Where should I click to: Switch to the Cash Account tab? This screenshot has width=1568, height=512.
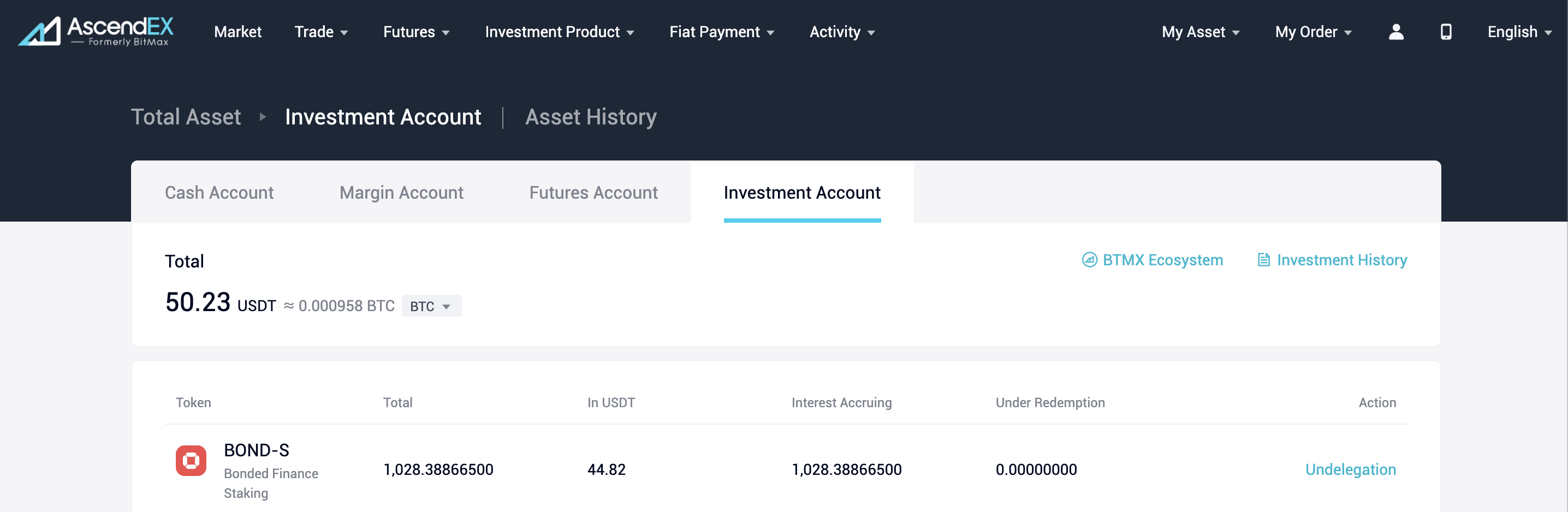tap(219, 192)
